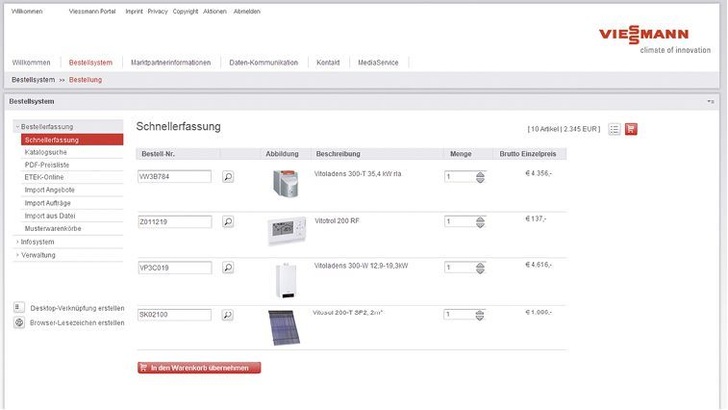Focus the order number field VW3B784

[175, 176]
